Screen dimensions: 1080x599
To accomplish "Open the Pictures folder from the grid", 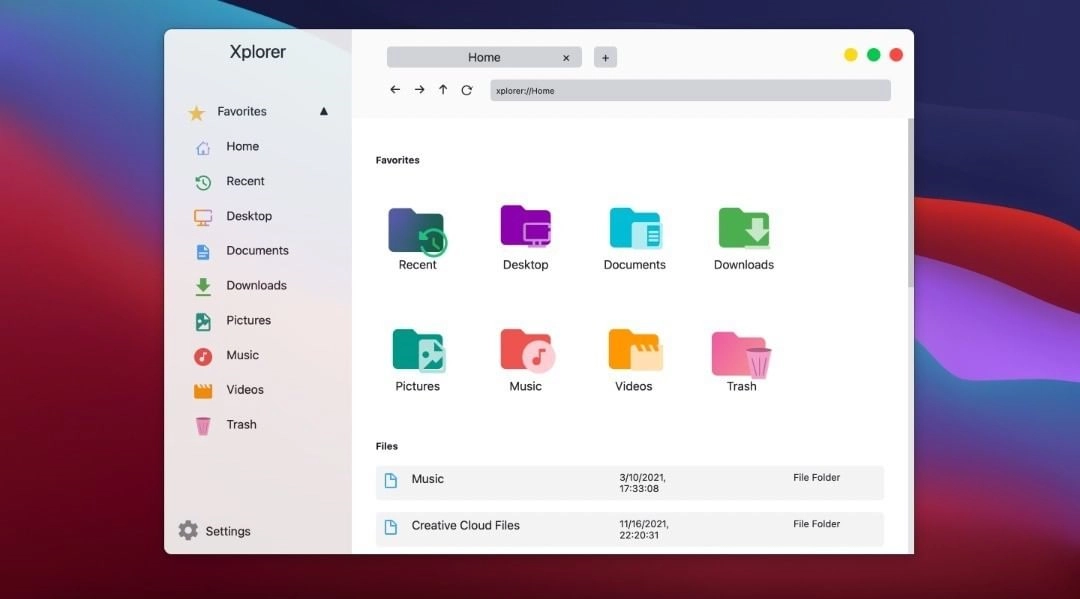I will (417, 352).
